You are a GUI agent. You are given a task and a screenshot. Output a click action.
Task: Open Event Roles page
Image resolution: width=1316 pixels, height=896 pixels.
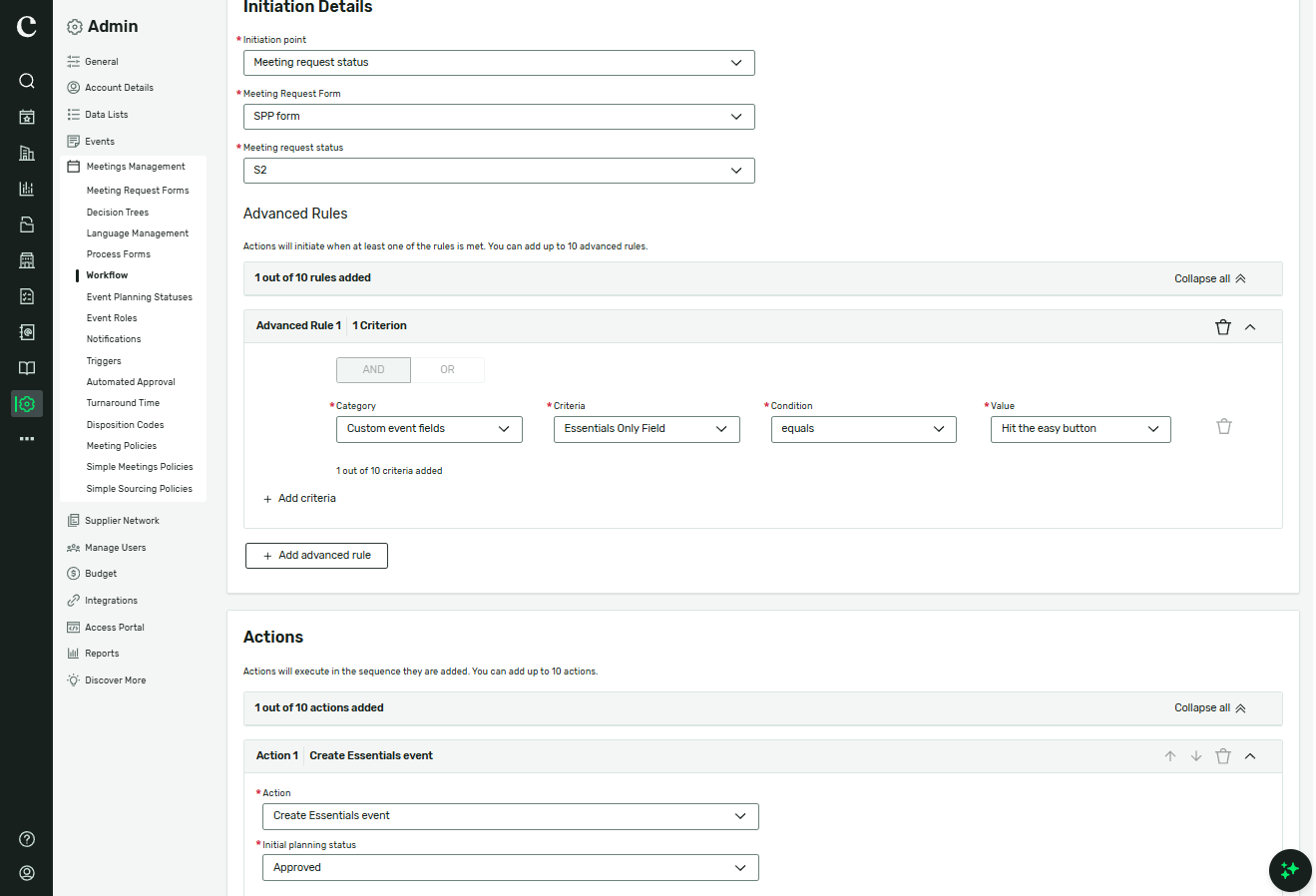click(112, 318)
